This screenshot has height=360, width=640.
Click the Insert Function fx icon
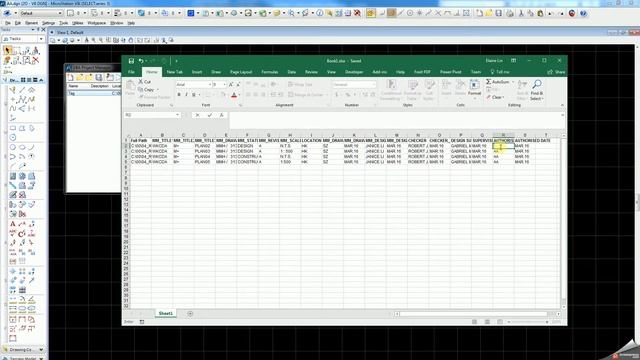coord(222,115)
